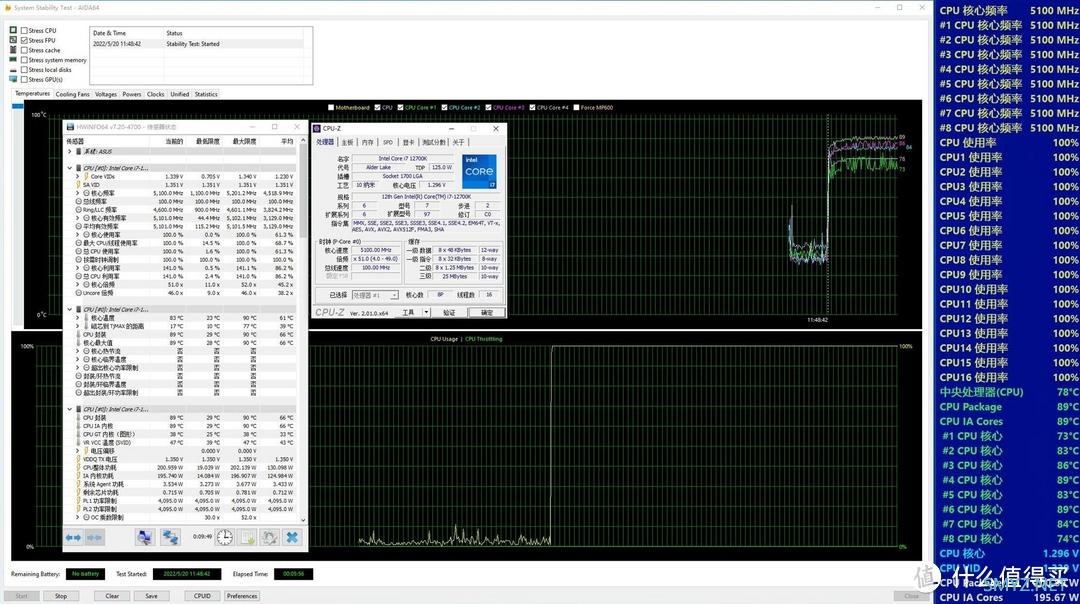Click HWiNFO scrollbar up arrow
This screenshot has width=1080, height=604.
tap(303, 140)
